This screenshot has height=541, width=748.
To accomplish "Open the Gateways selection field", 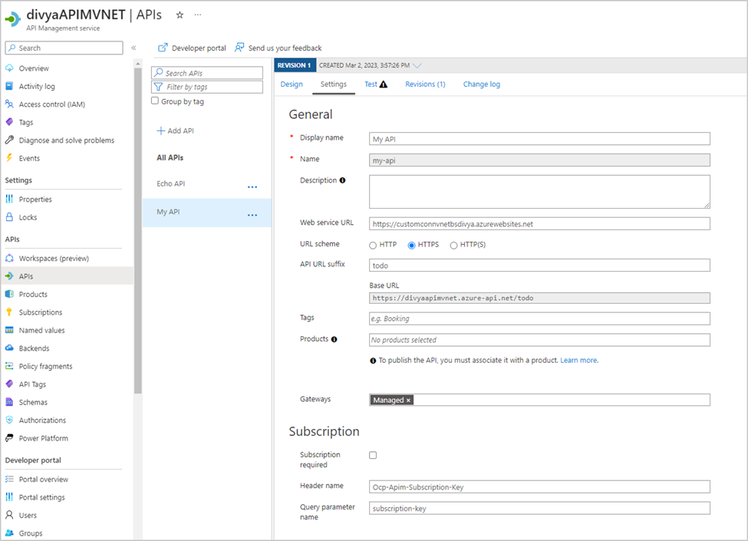I will (540, 400).
